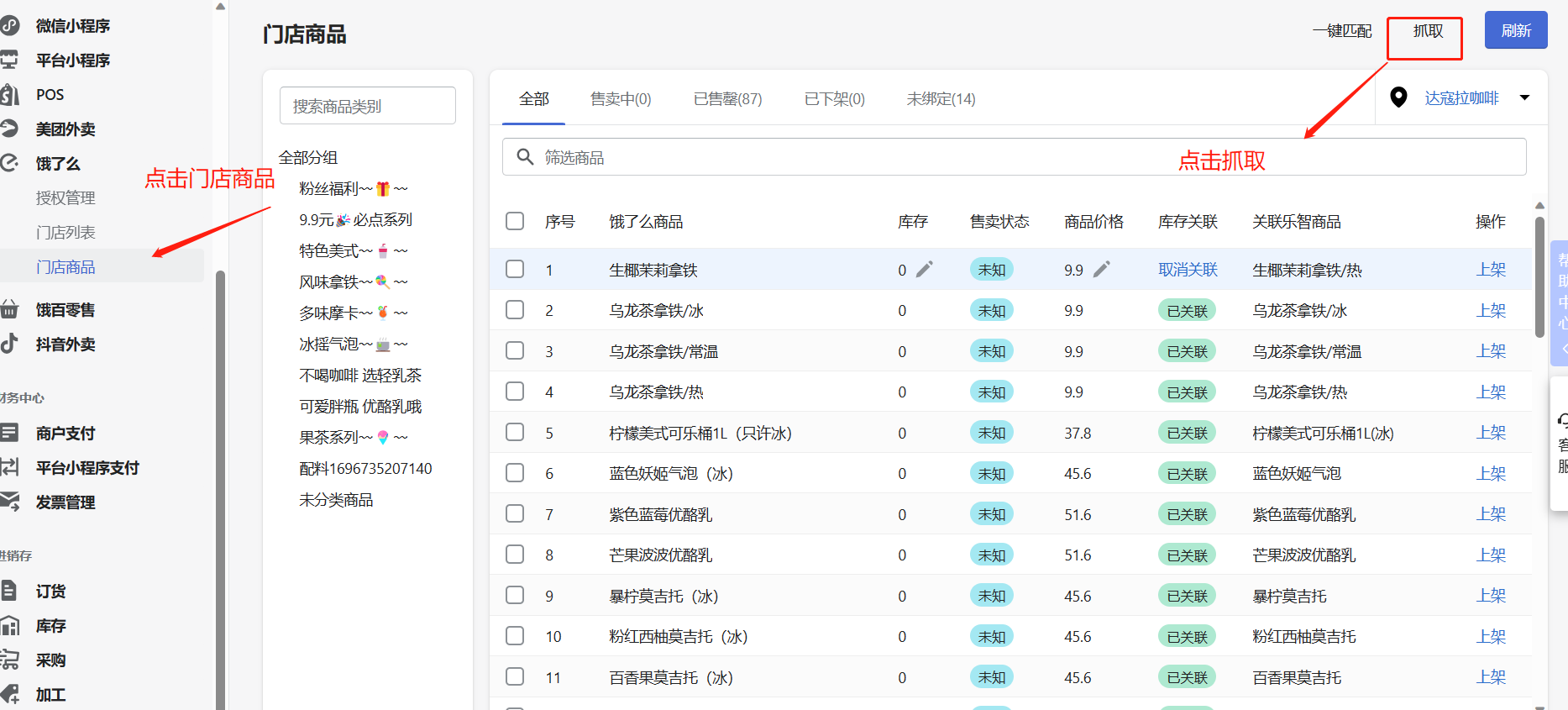Open the 加工 icon in sidebar
Image resolution: width=1568 pixels, height=710 pixels.
click(x=9, y=694)
